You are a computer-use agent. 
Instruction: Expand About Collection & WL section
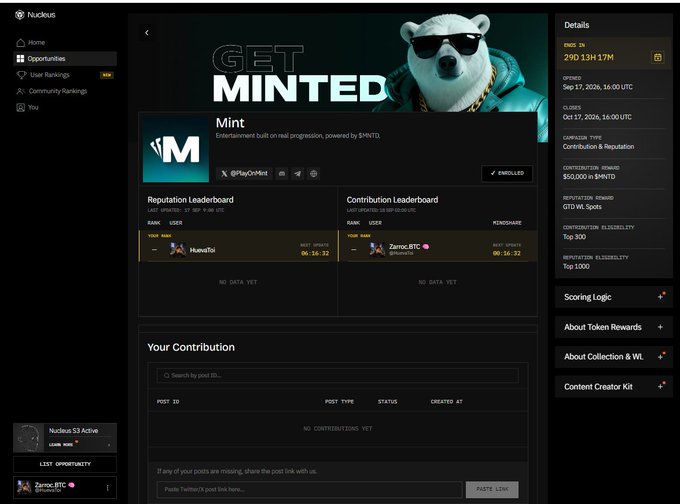click(614, 357)
